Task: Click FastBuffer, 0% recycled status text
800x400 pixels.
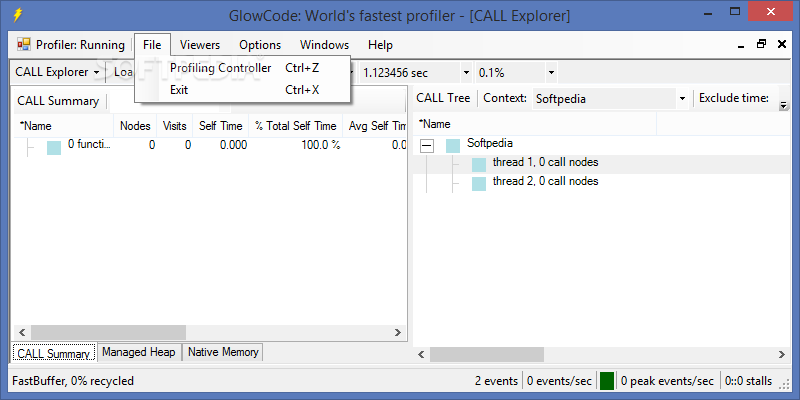Action: coord(73,381)
